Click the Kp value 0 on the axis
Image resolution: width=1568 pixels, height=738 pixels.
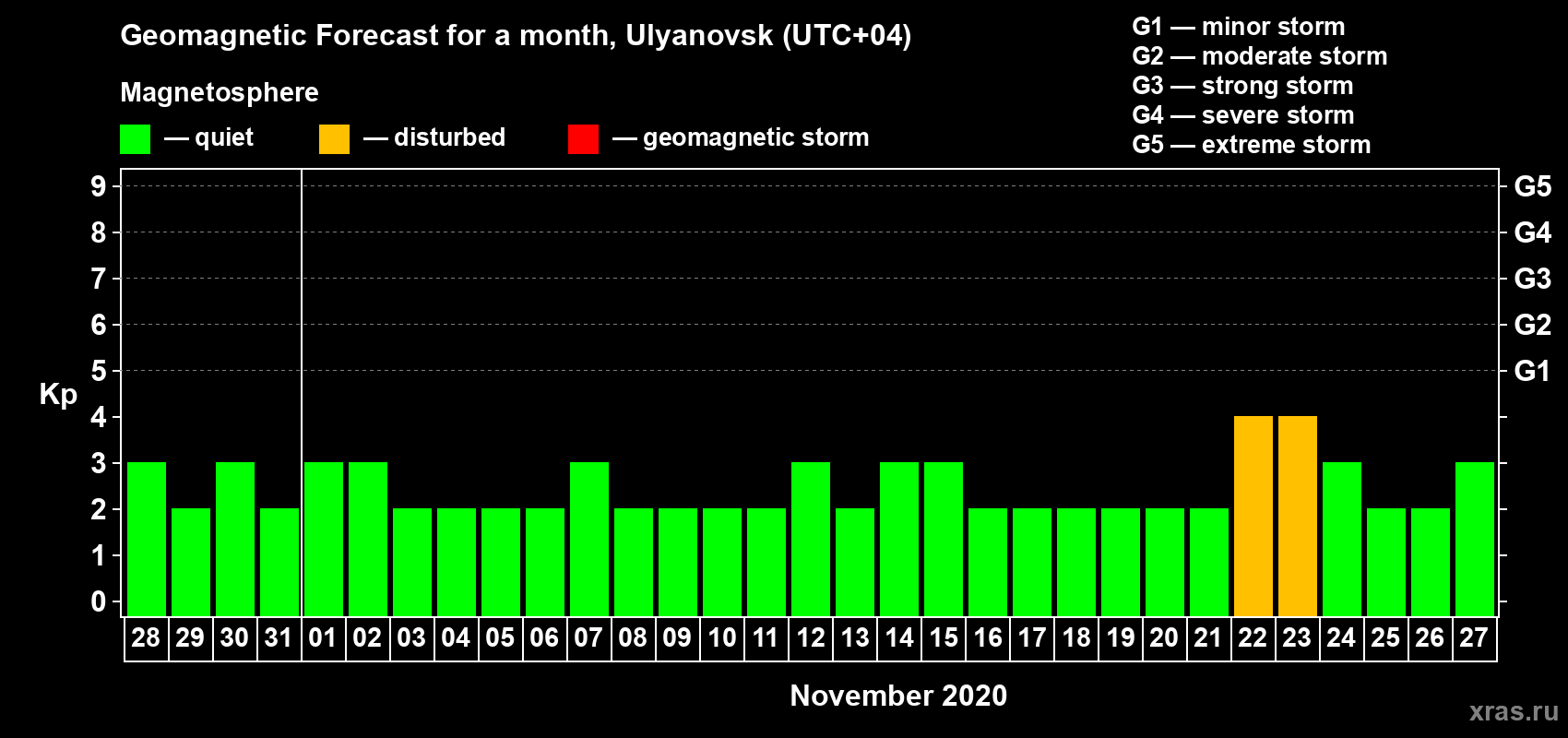point(99,601)
